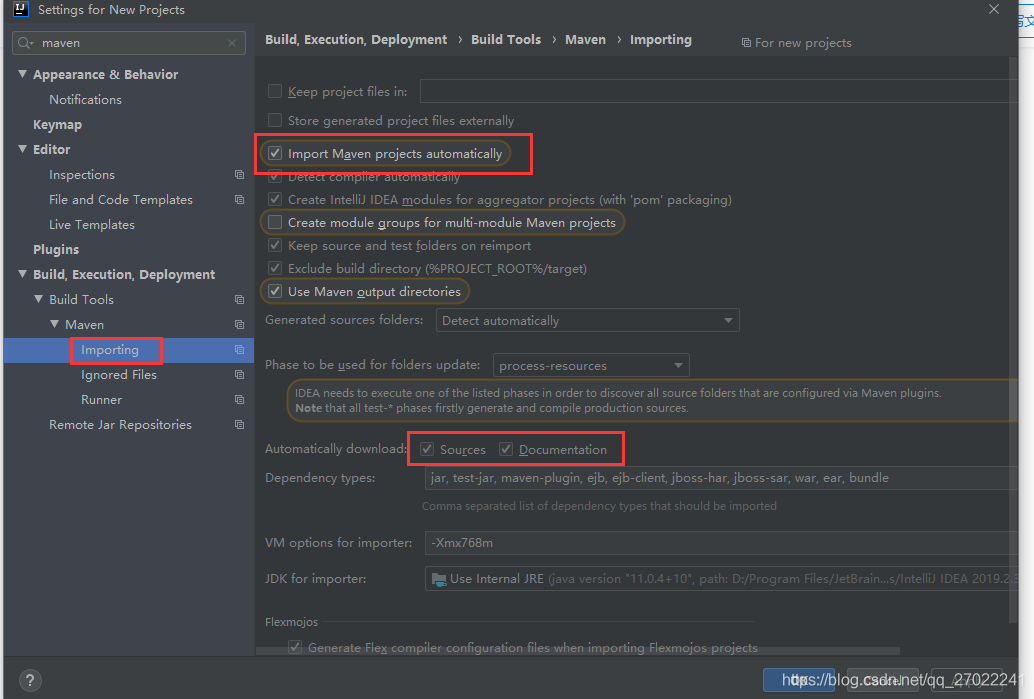
Task: Open help with the question mark button
Action: (x=30, y=680)
